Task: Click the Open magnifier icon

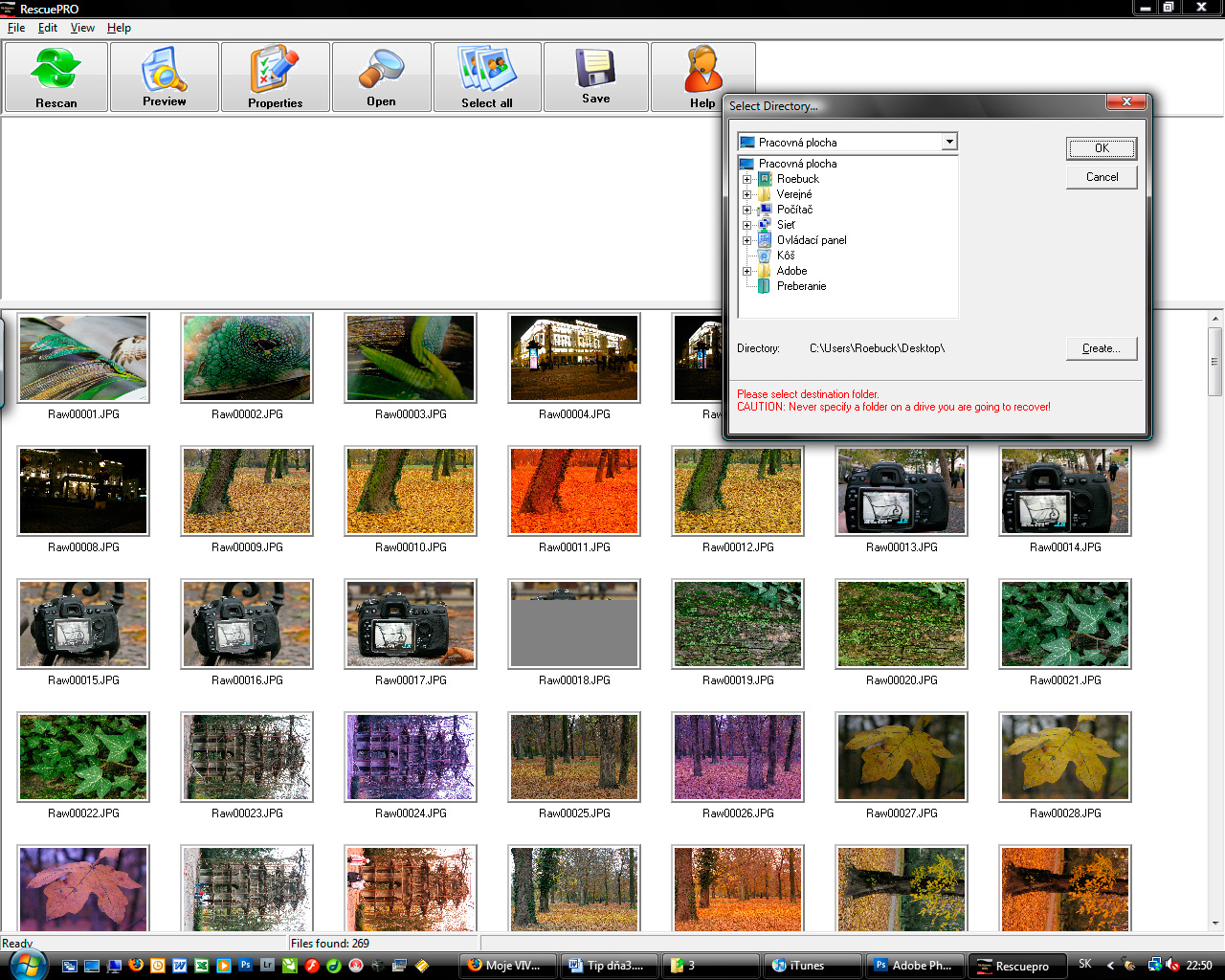Action: pyautogui.click(x=381, y=77)
